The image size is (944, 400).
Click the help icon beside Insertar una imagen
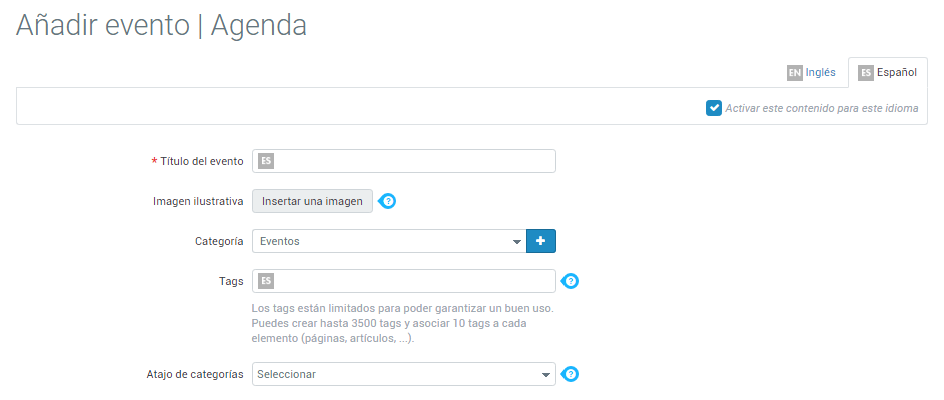coord(388,201)
